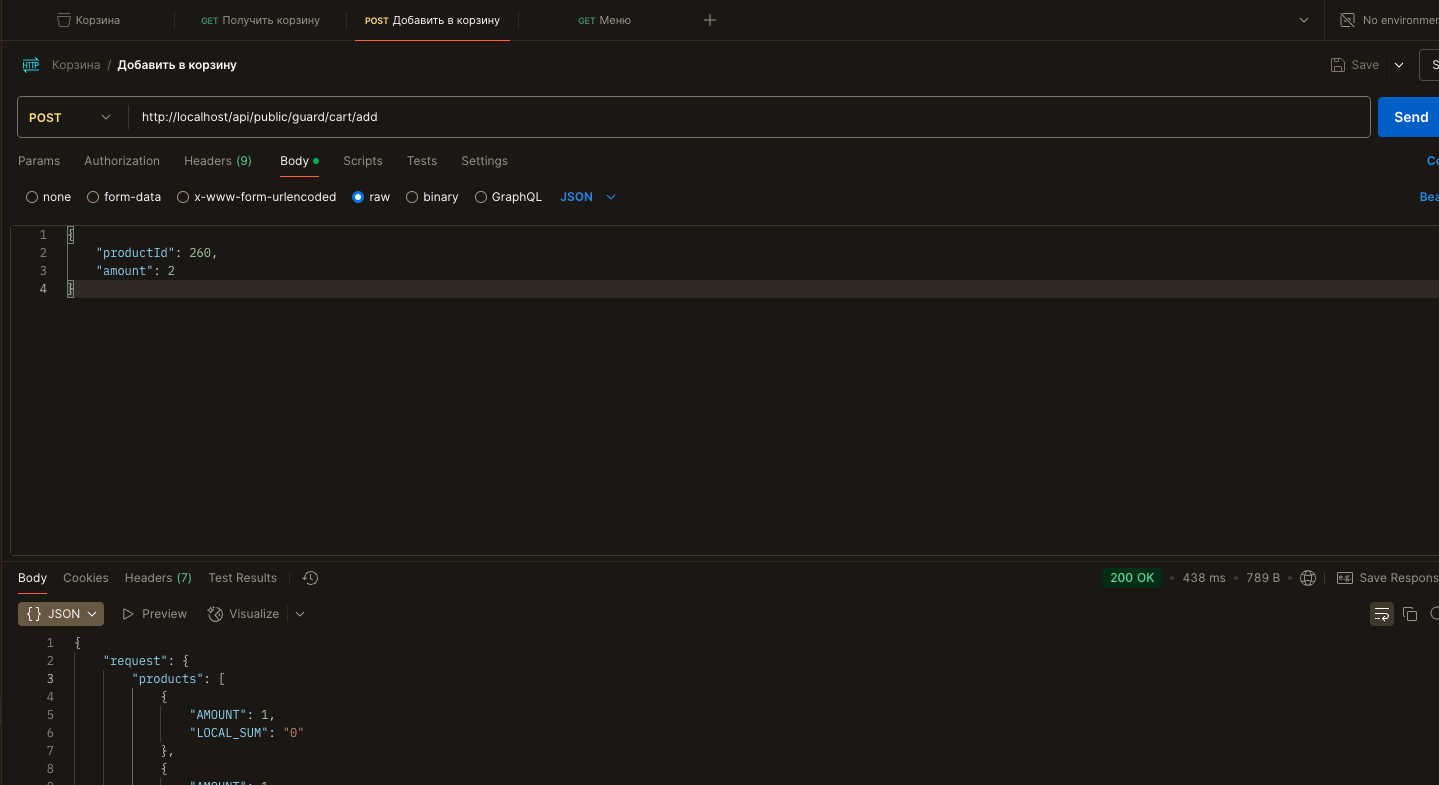1439x785 pixels.
Task: Select the binary body type
Action: pos(432,197)
